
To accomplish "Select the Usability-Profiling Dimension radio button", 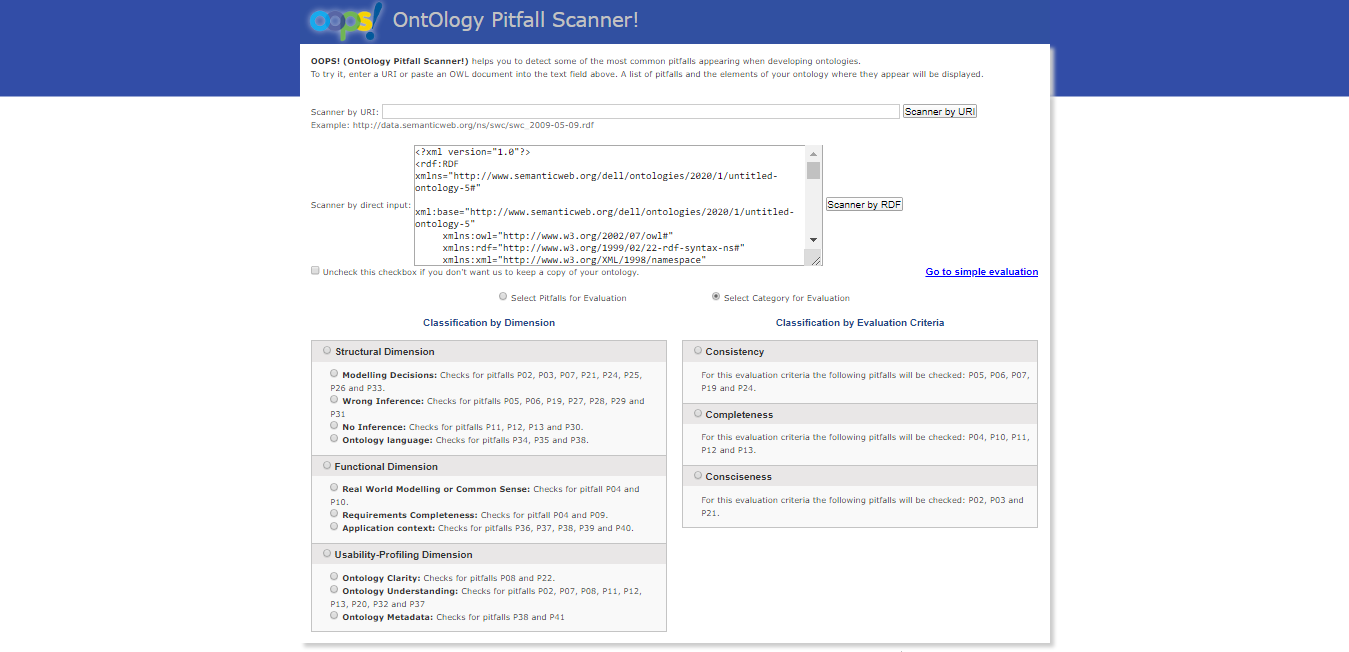I will [327, 553].
